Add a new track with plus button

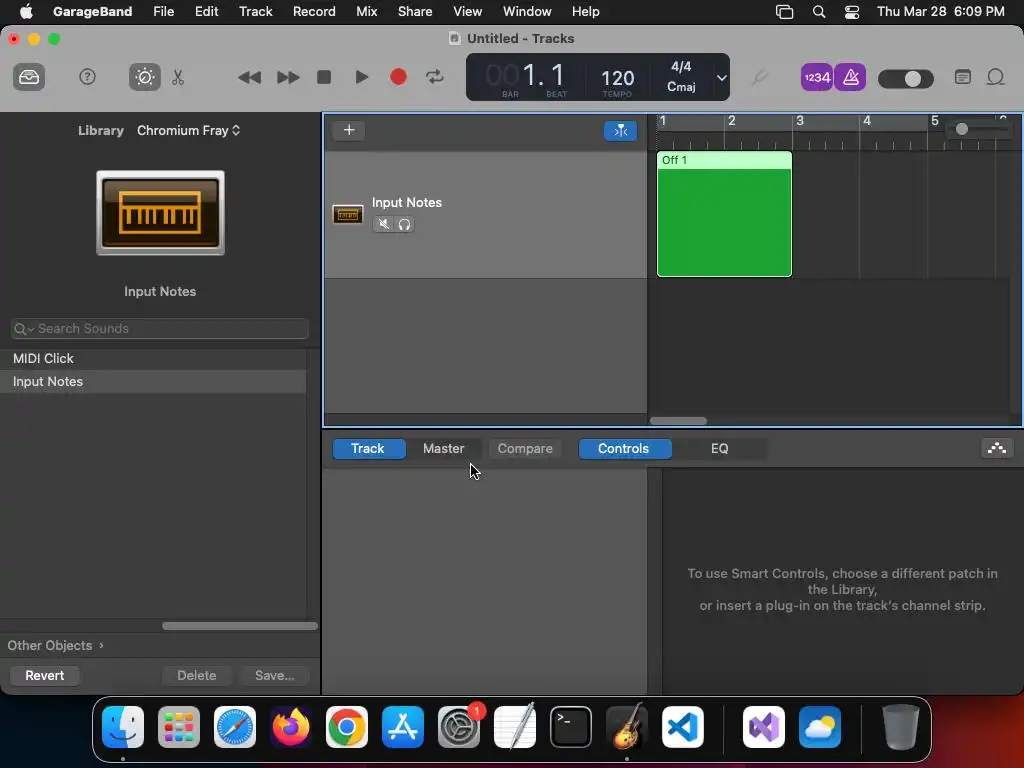click(x=349, y=130)
